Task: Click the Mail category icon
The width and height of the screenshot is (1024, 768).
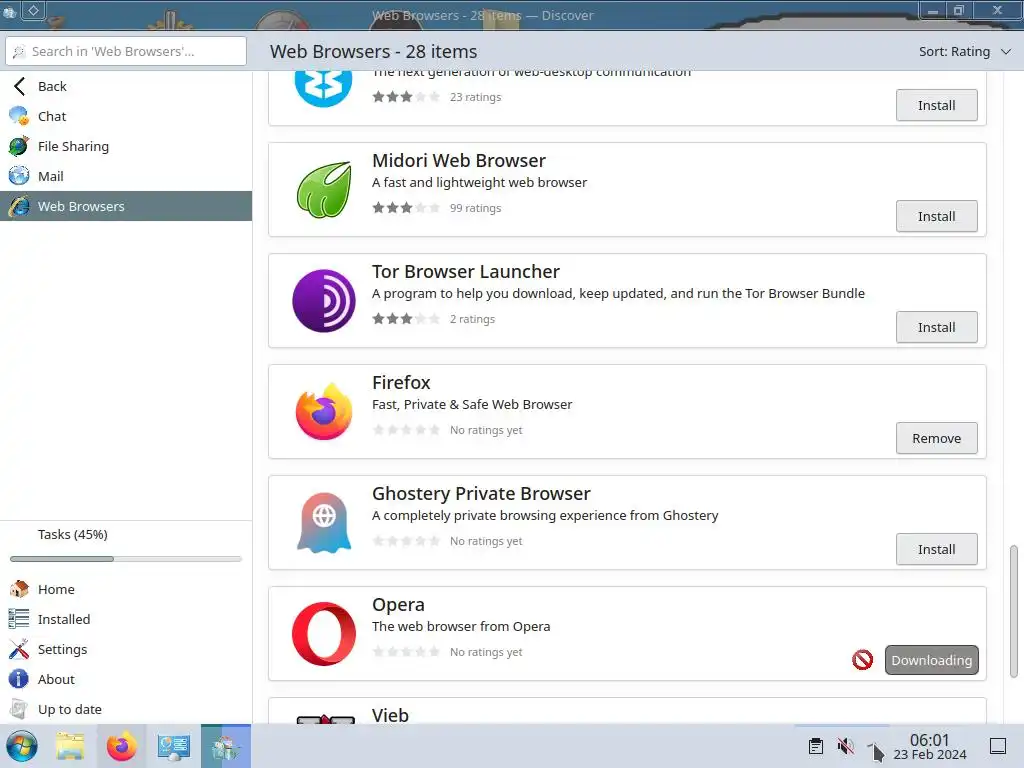Action: coord(19,176)
